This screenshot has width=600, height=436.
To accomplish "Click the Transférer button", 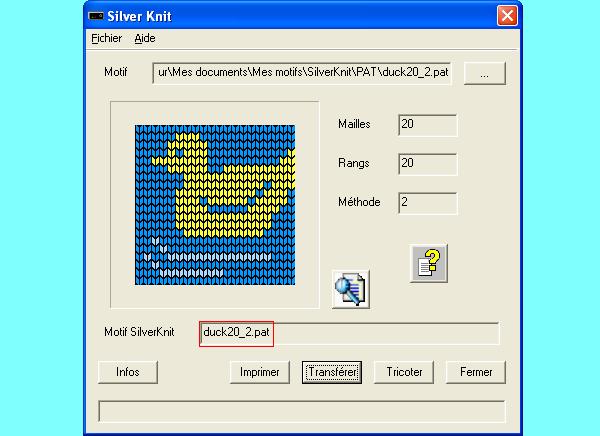I will tap(332, 372).
